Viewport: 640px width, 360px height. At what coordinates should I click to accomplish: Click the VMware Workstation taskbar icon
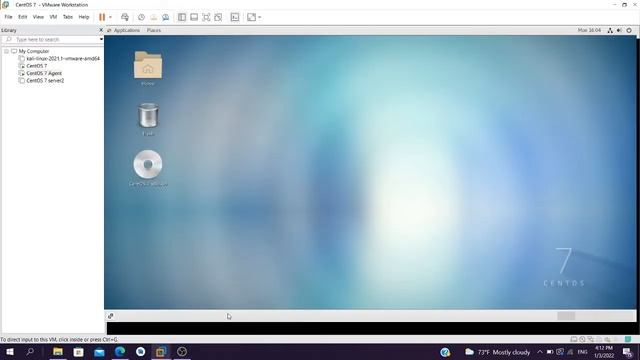[x=161, y=352]
